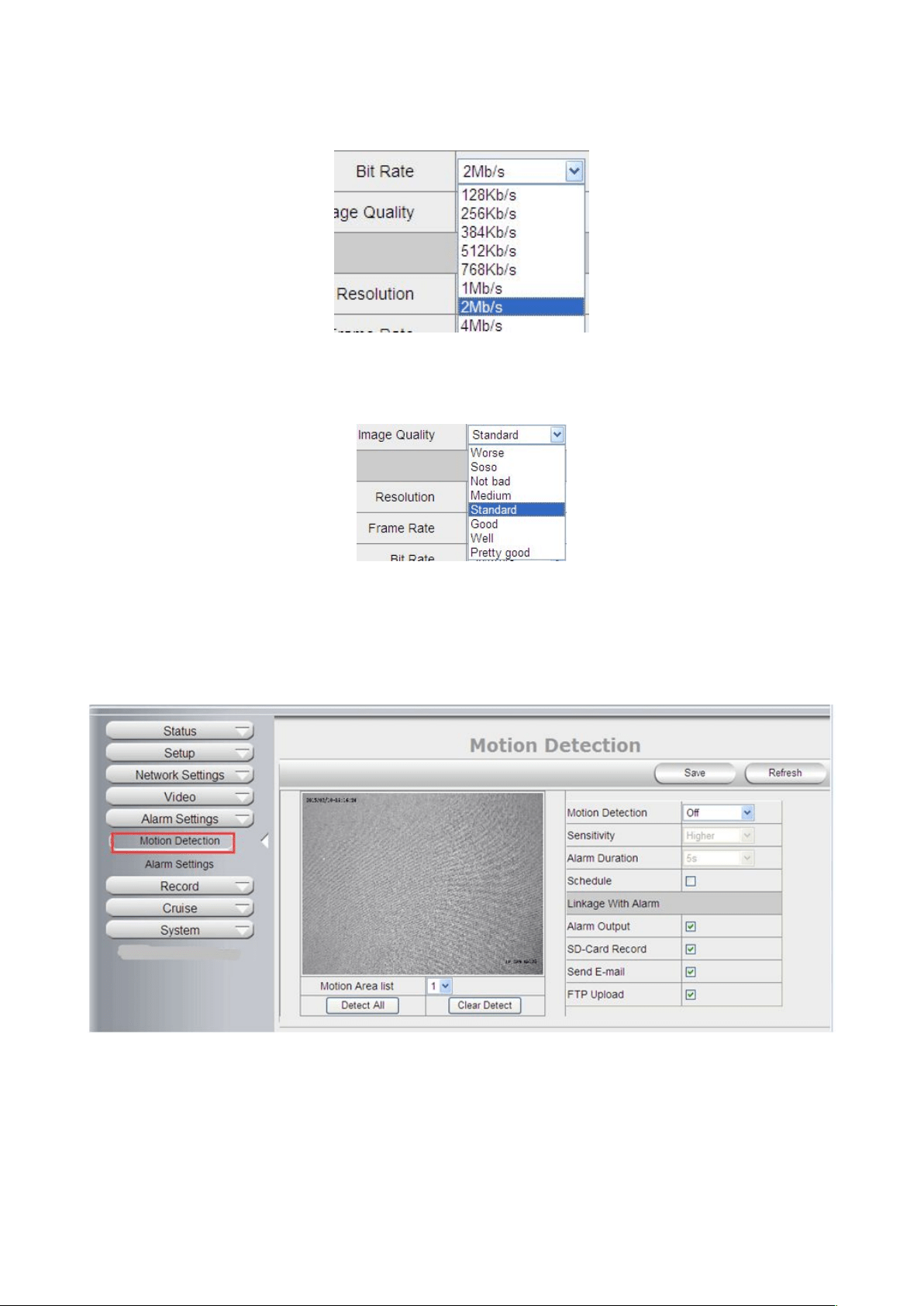Click the Save button

(695, 774)
